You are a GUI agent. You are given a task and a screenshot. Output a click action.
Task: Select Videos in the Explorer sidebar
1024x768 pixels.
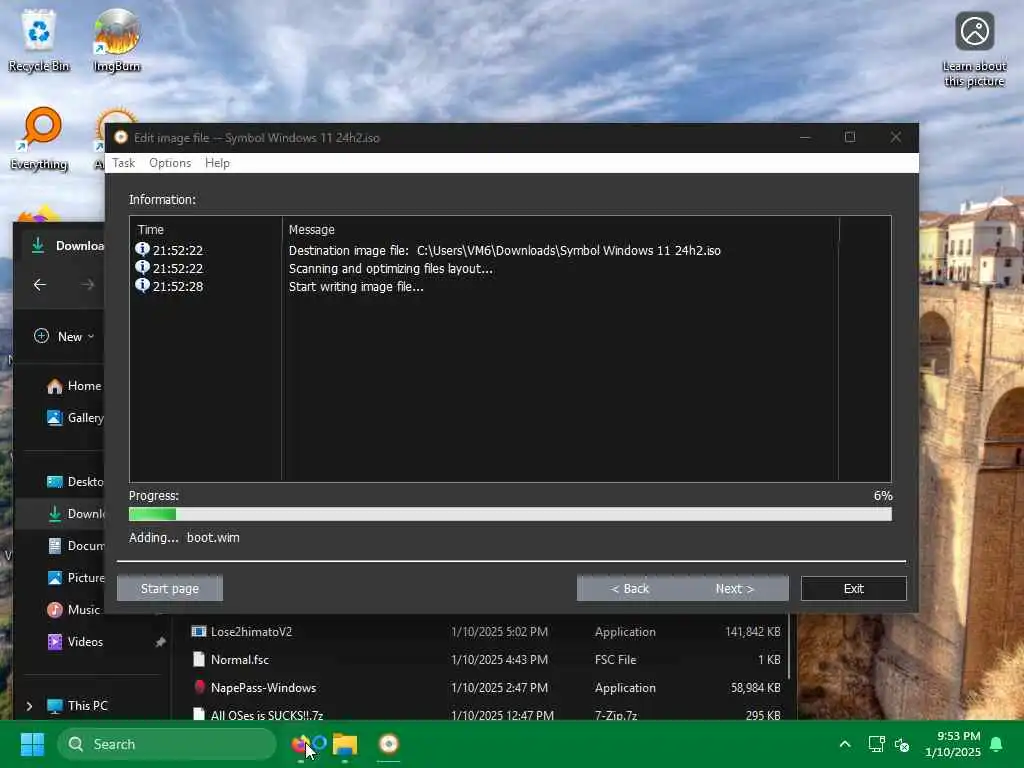point(74,641)
